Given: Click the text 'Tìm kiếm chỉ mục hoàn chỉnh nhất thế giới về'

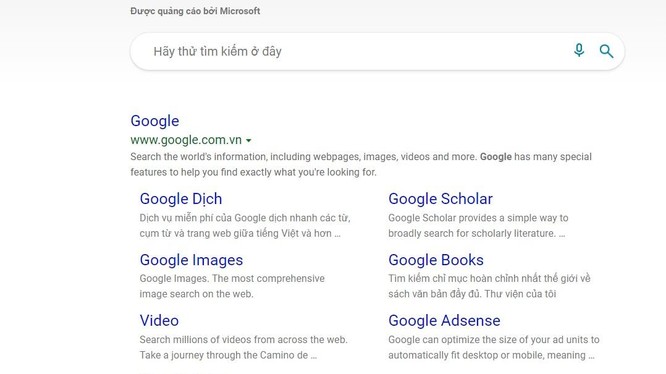Looking at the screenshot, I should pos(489,278).
